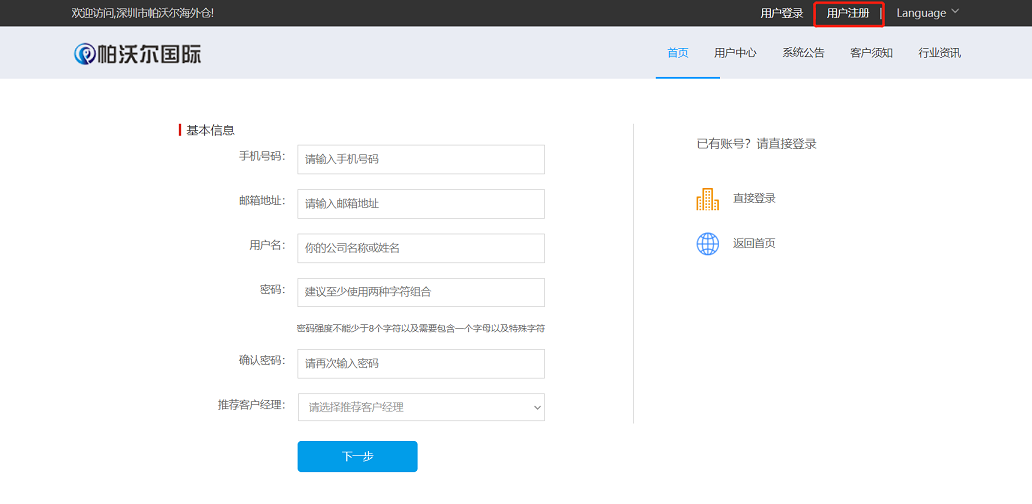The width and height of the screenshot is (1032, 504).
Task: Click the 返回首页 link text
Action: [x=754, y=243]
